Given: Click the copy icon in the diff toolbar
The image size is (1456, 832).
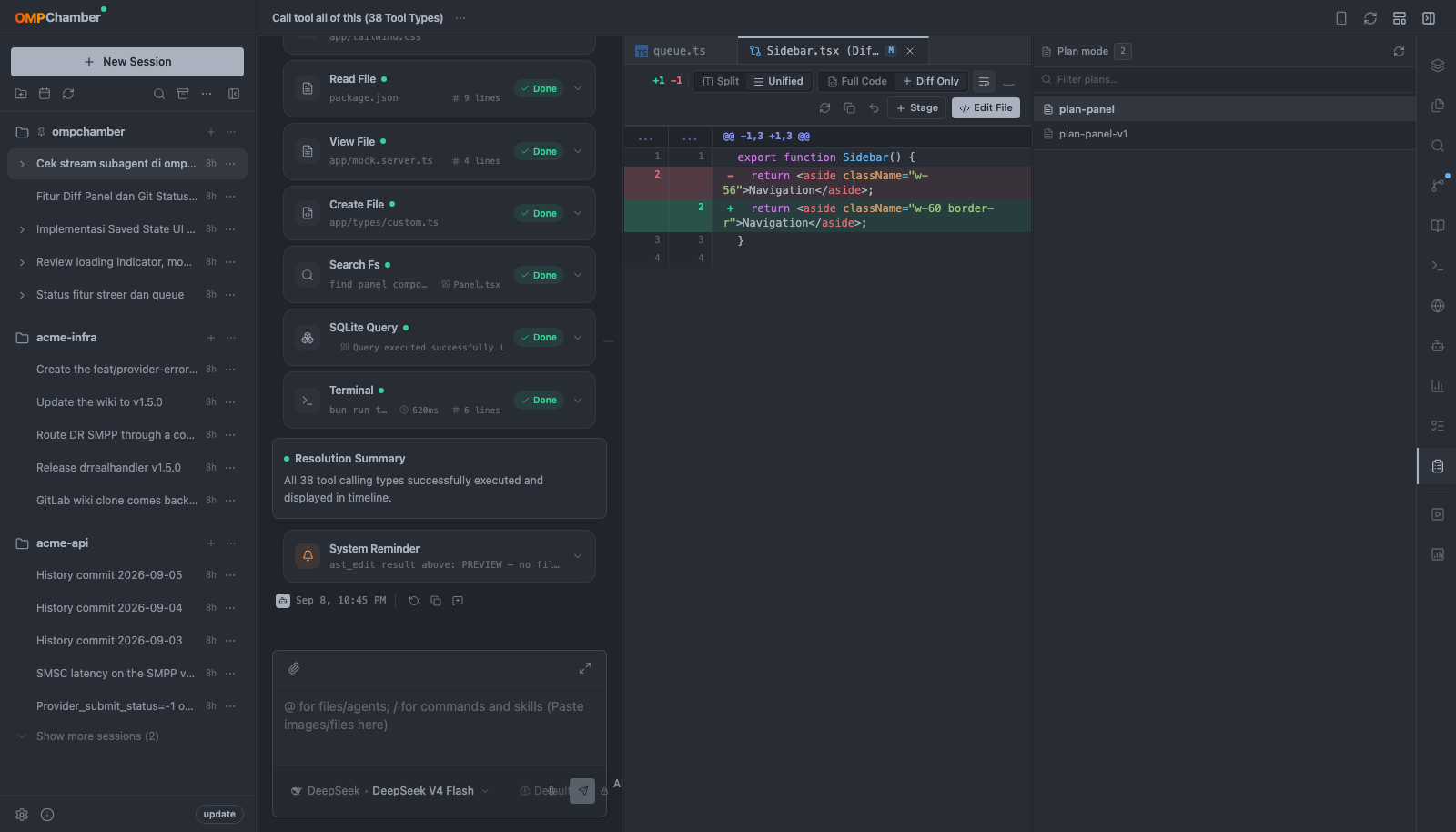Looking at the screenshot, I should click(x=849, y=107).
